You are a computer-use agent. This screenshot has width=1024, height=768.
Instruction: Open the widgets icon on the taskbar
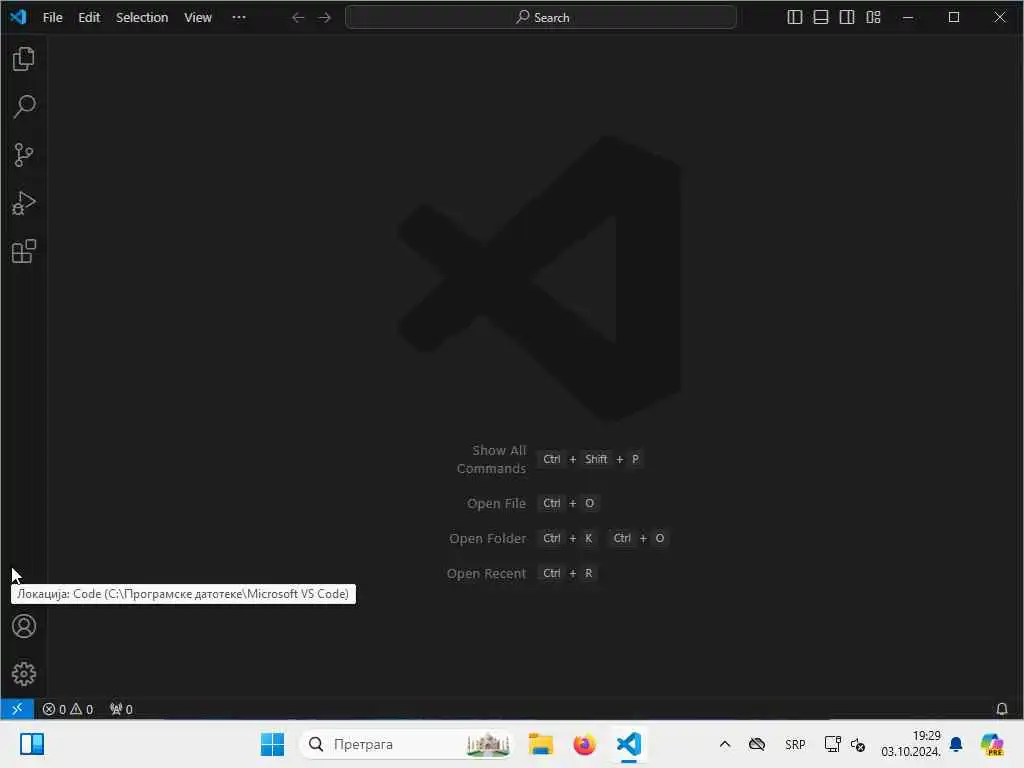[x=32, y=744]
